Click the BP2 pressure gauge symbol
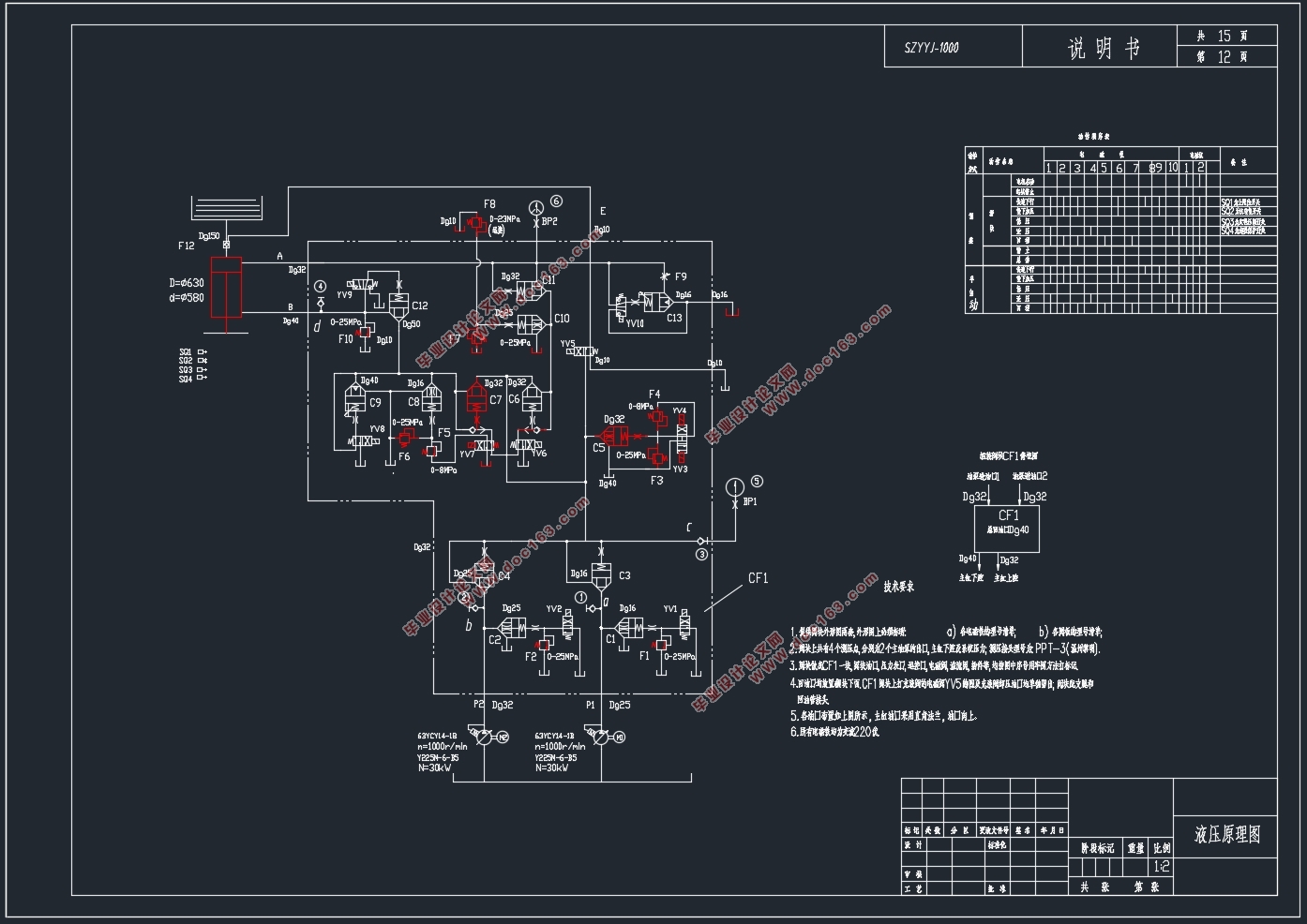Screen dimensions: 1307x924 tap(535, 207)
